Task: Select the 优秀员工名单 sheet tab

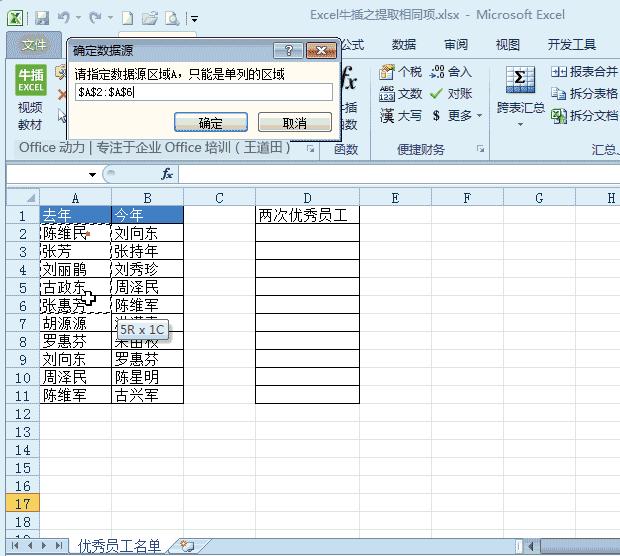Action: tap(119, 546)
